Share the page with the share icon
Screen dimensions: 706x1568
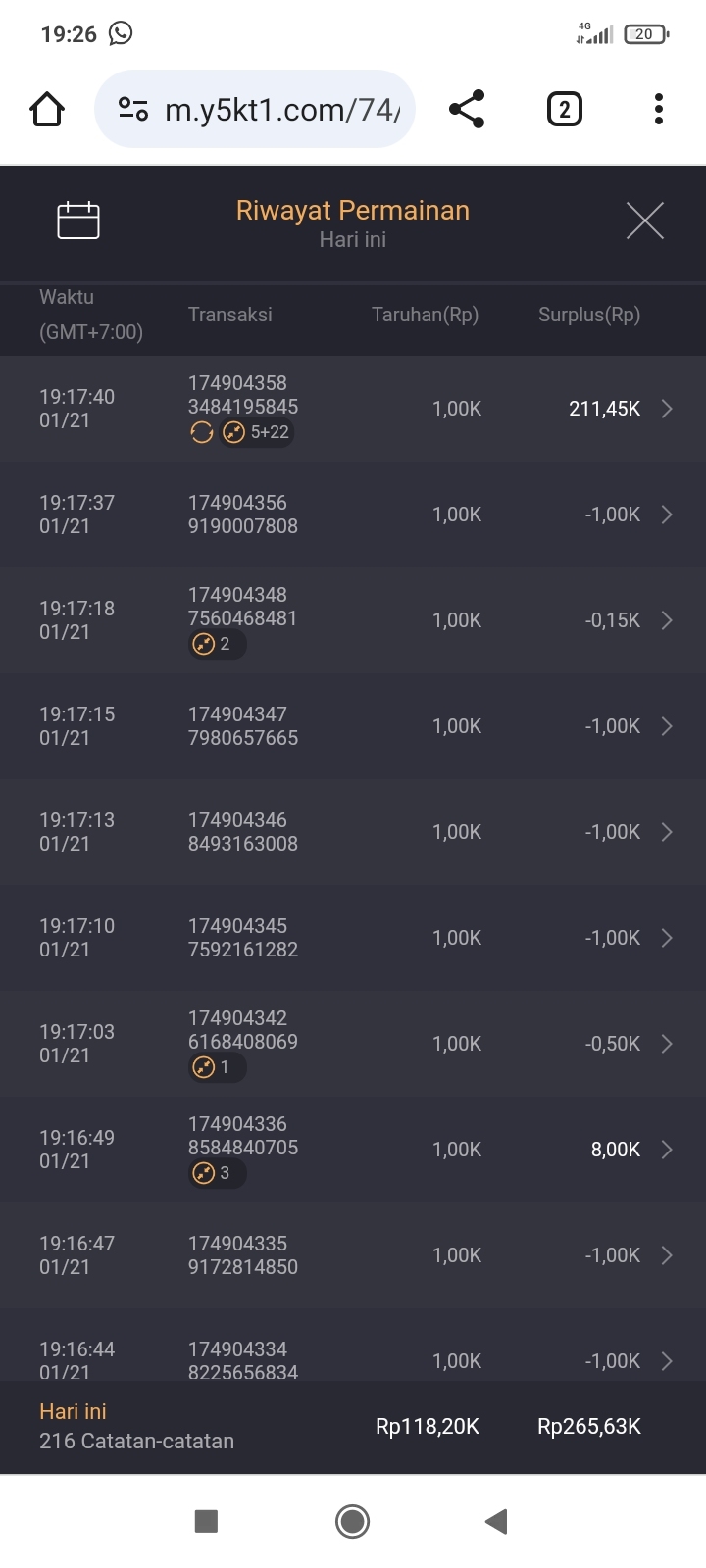(x=467, y=109)
